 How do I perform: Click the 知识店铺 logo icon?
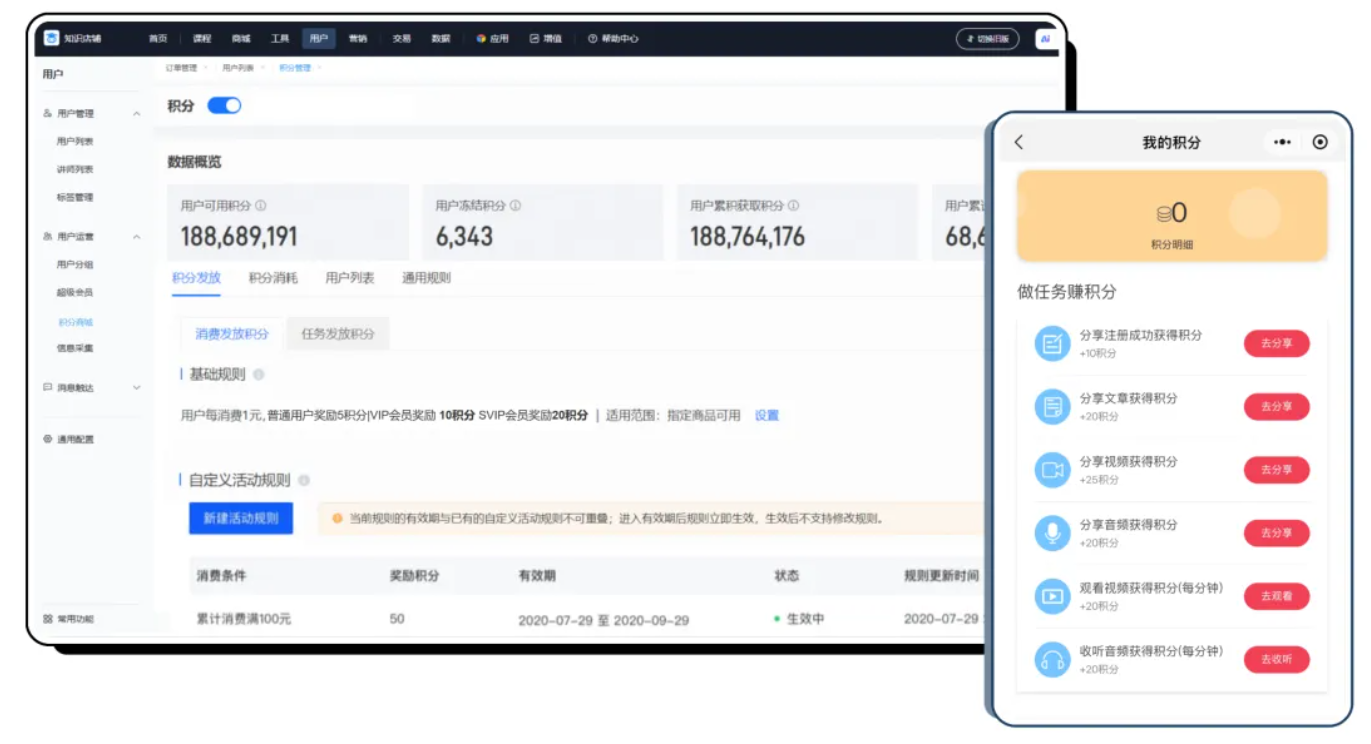click(x=51, y=38)
